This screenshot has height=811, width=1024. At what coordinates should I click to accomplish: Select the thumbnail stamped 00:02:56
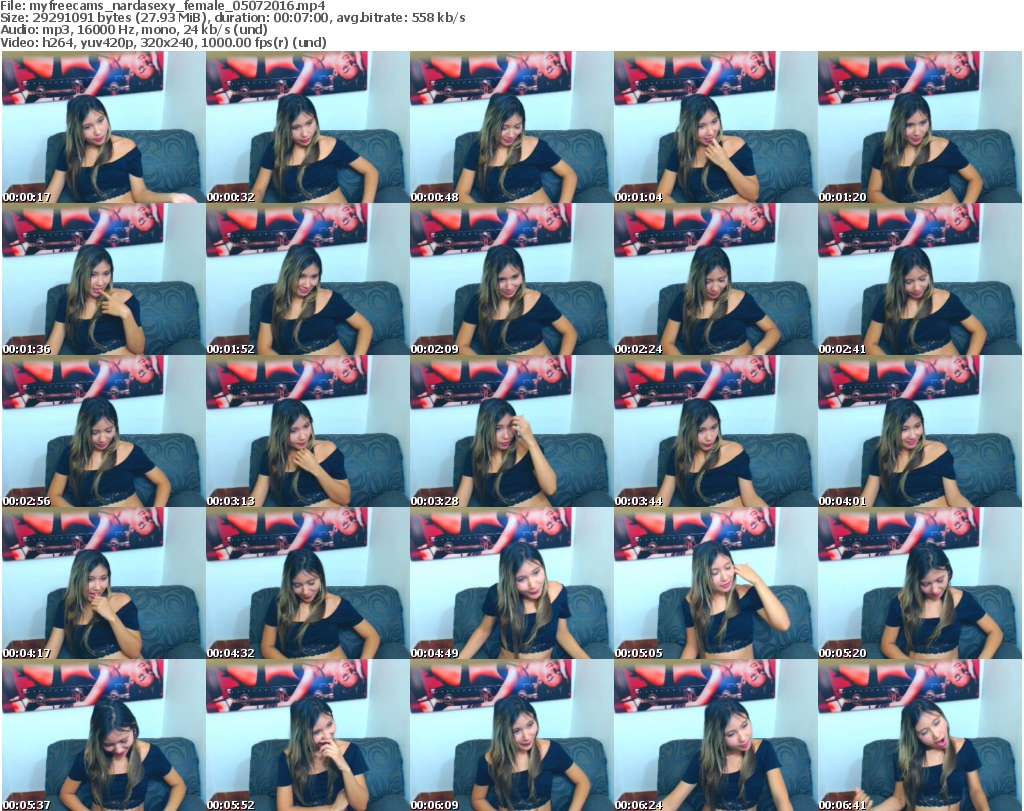(x=103, y=432)
